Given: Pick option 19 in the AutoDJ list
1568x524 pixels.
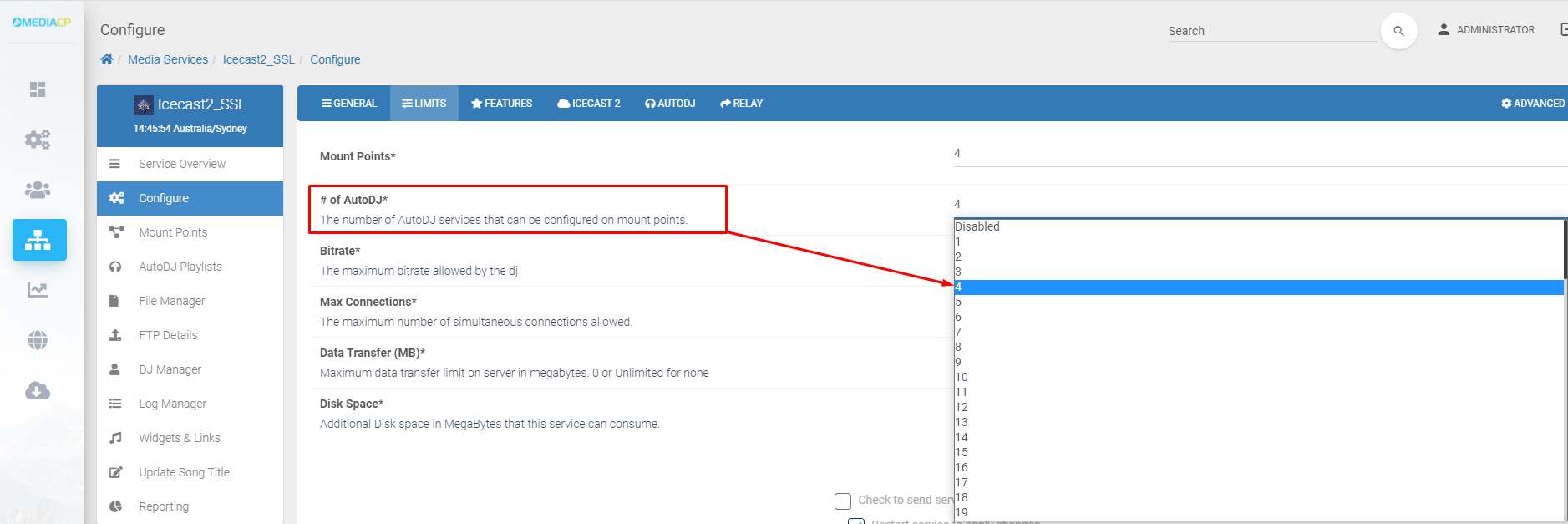Looking at the screenshot, I should click(x=1259, y=512).
